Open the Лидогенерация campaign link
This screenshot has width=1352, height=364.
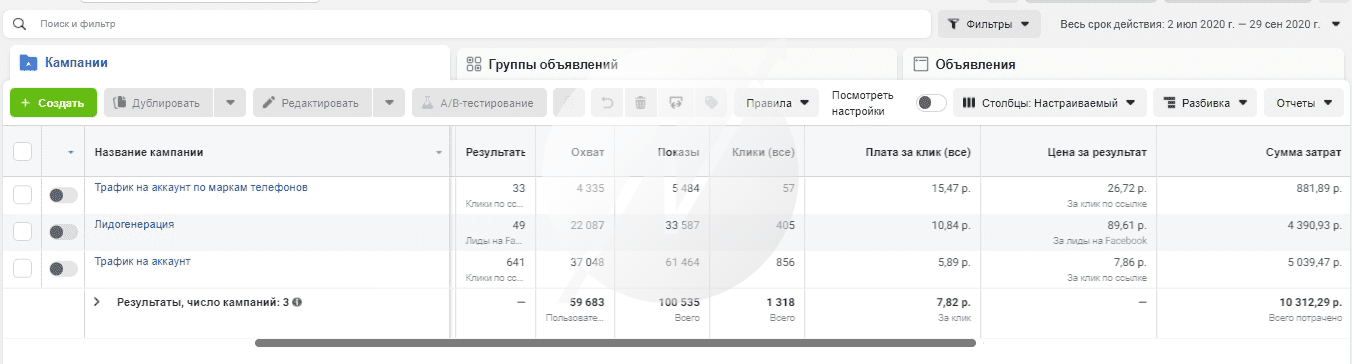(135, 224)
